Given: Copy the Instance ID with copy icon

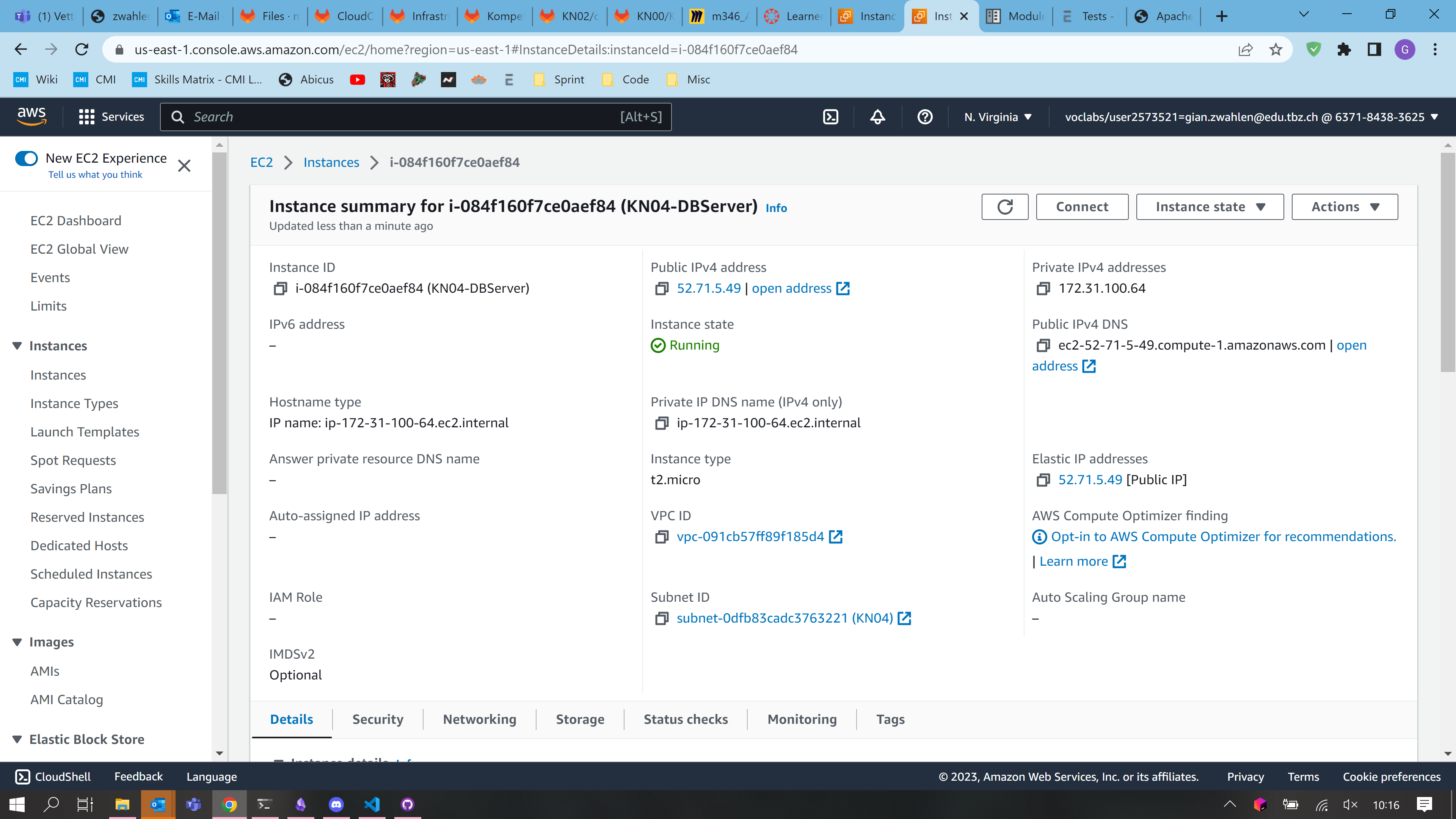Looking at the screenshot, I should tap(280, 289).
